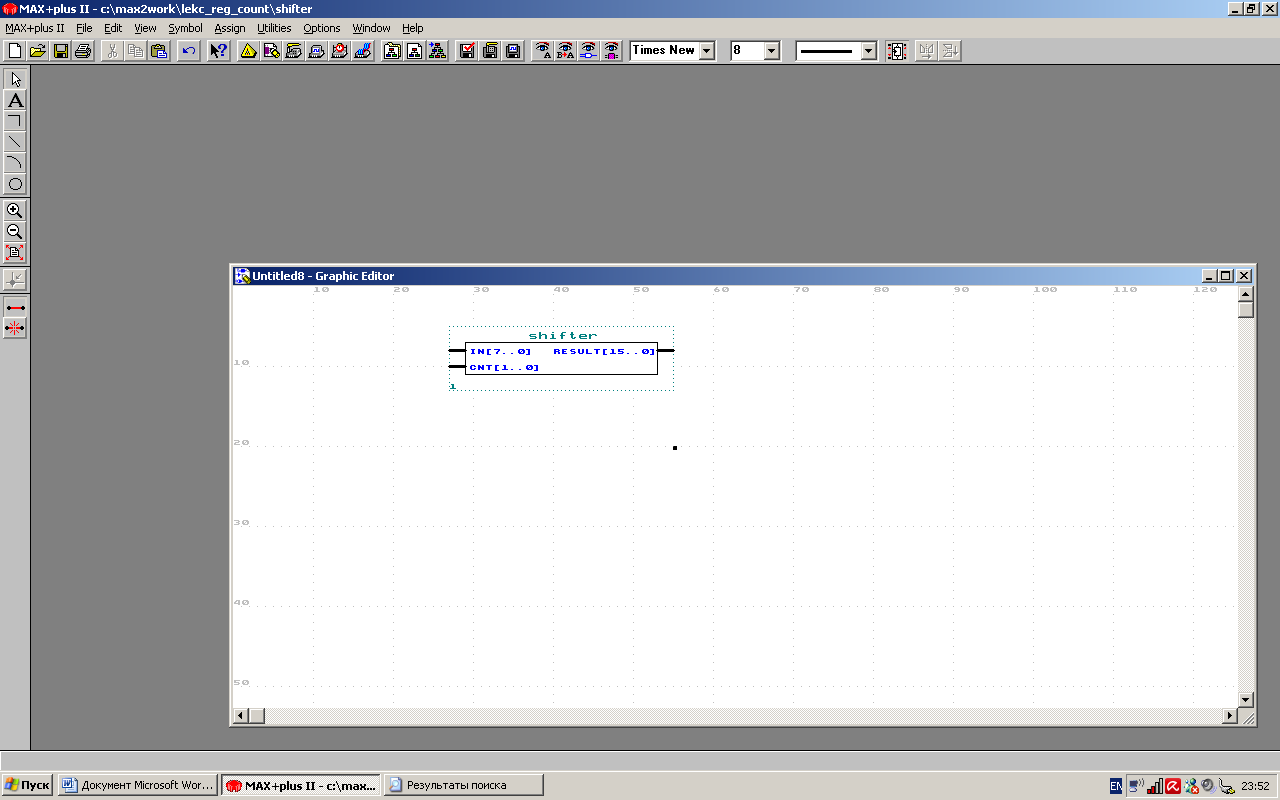Open the Options menu

click(x=322, y=28)
